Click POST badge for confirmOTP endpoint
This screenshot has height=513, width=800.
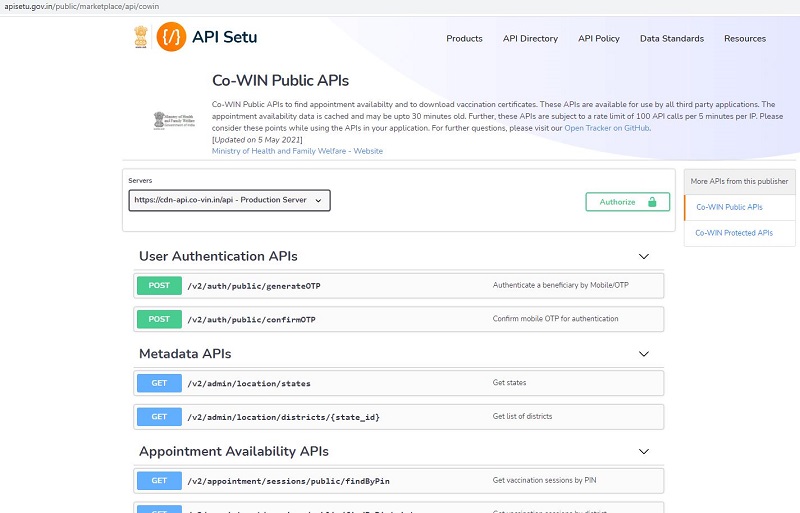159,319
